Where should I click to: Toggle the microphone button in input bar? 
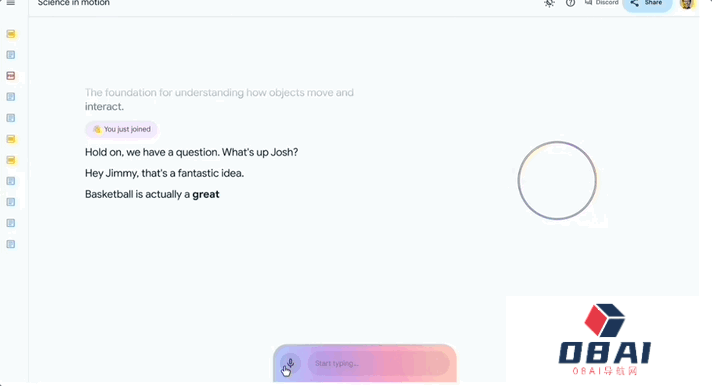(291, 363)
